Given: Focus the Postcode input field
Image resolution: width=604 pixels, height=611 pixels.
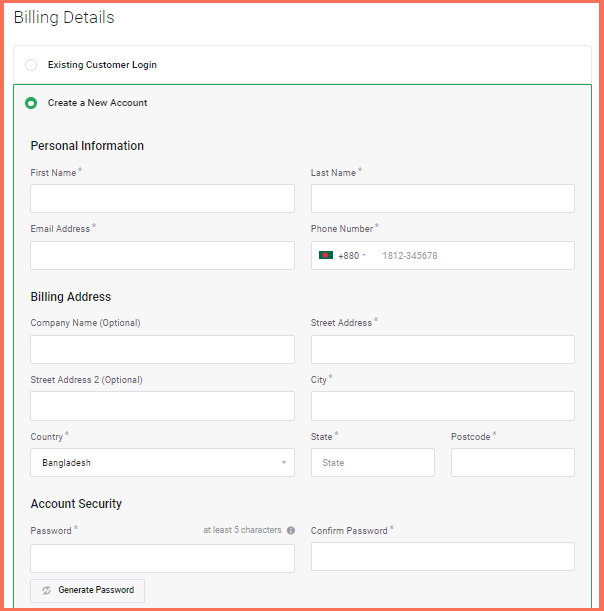Looking at the screenshot, I should pos(513,463).
